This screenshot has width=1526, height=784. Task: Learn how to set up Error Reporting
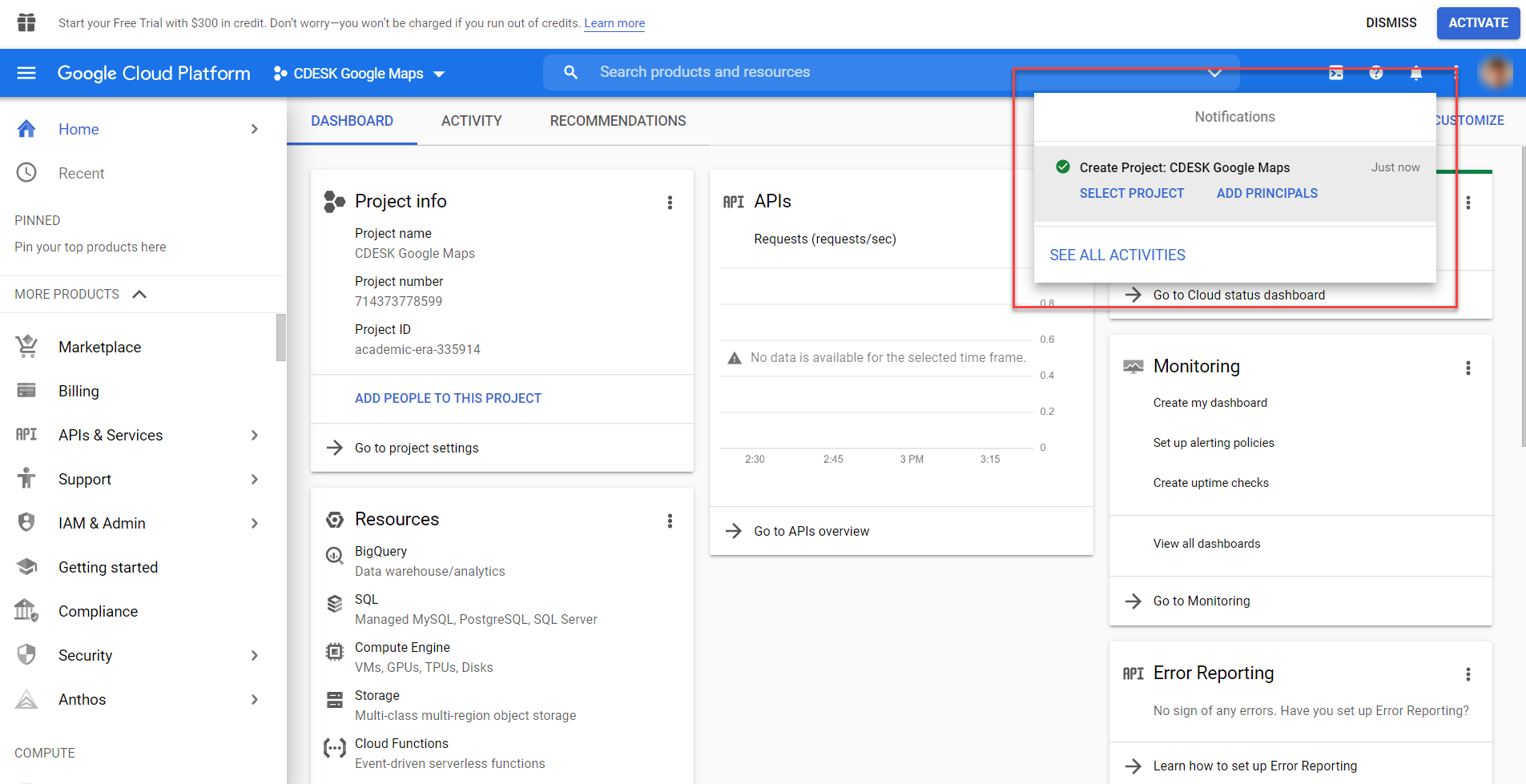tap(1254, 766)
